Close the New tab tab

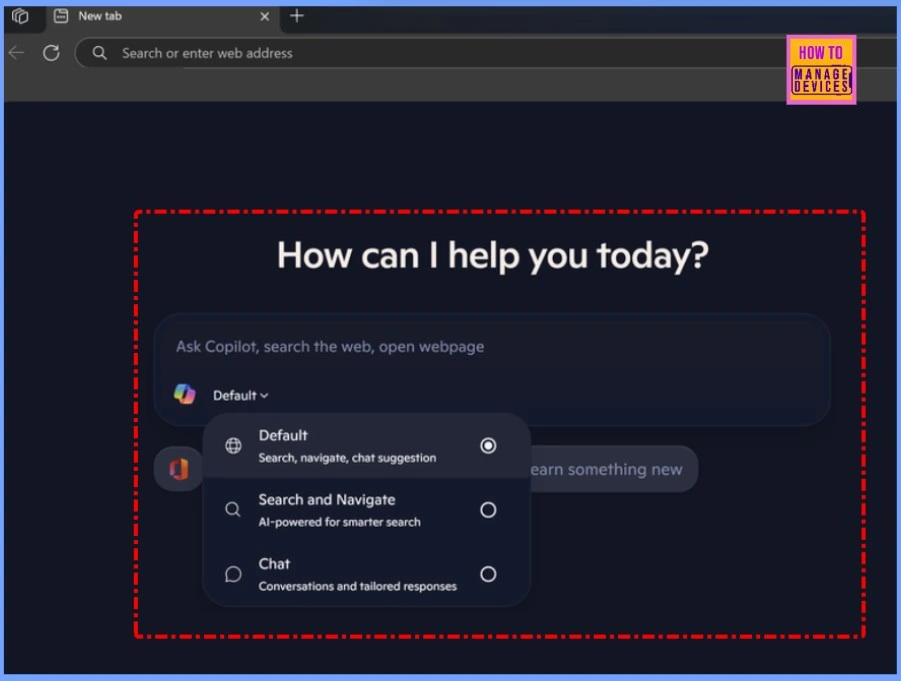click(264, 17)
